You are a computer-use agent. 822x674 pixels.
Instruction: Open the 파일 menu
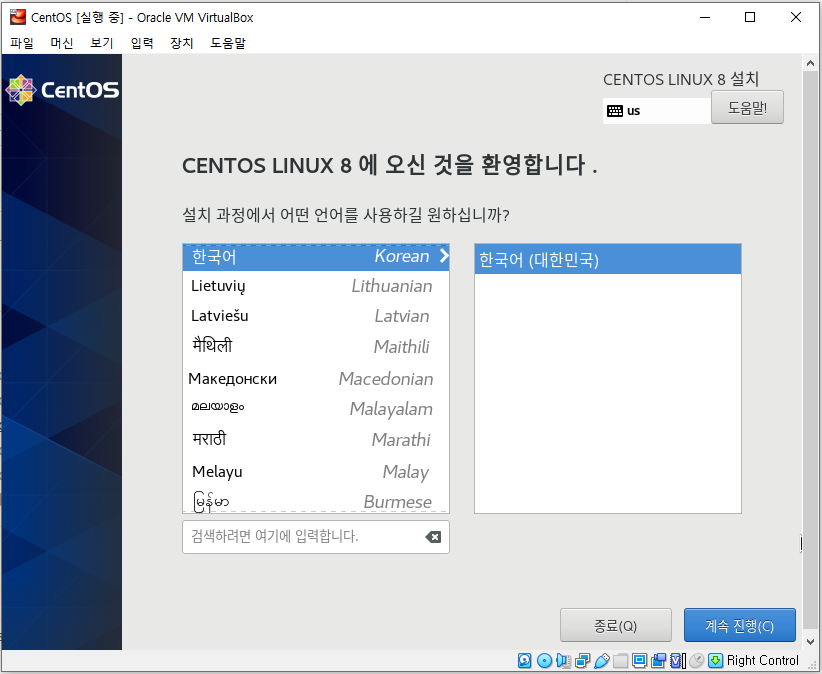tap(22, 43)
